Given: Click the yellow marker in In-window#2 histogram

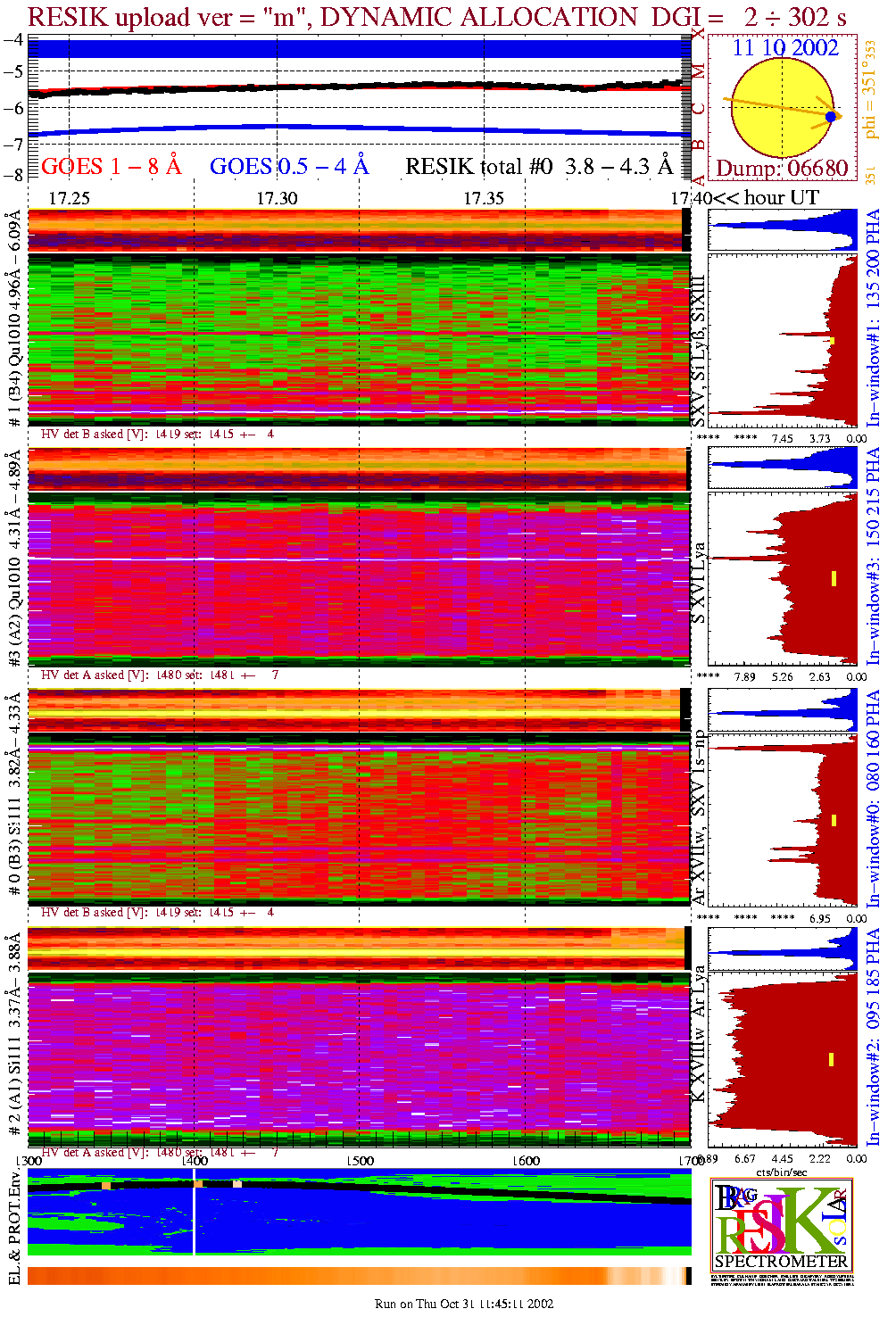Looking at the screenshot, I should pos(831,1060).
